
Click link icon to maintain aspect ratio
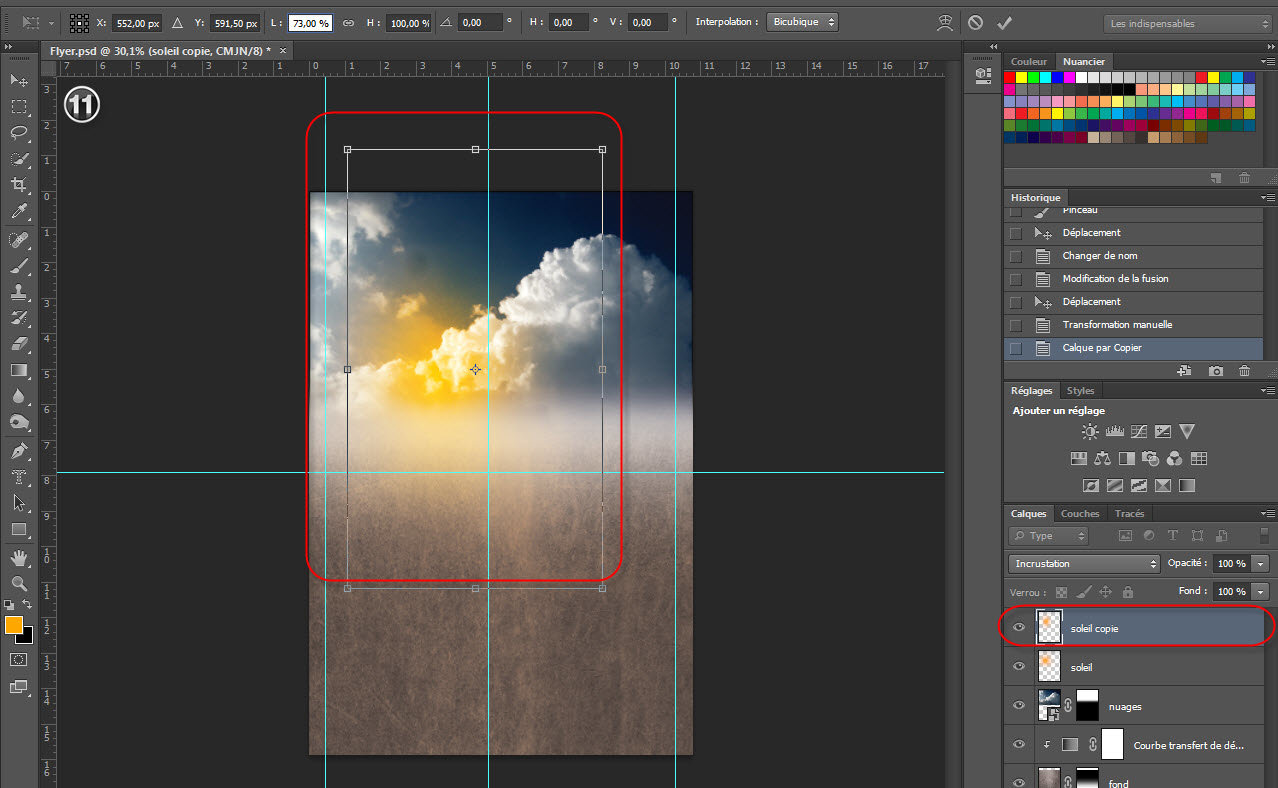pyautogui.click(x=348, y=22)
